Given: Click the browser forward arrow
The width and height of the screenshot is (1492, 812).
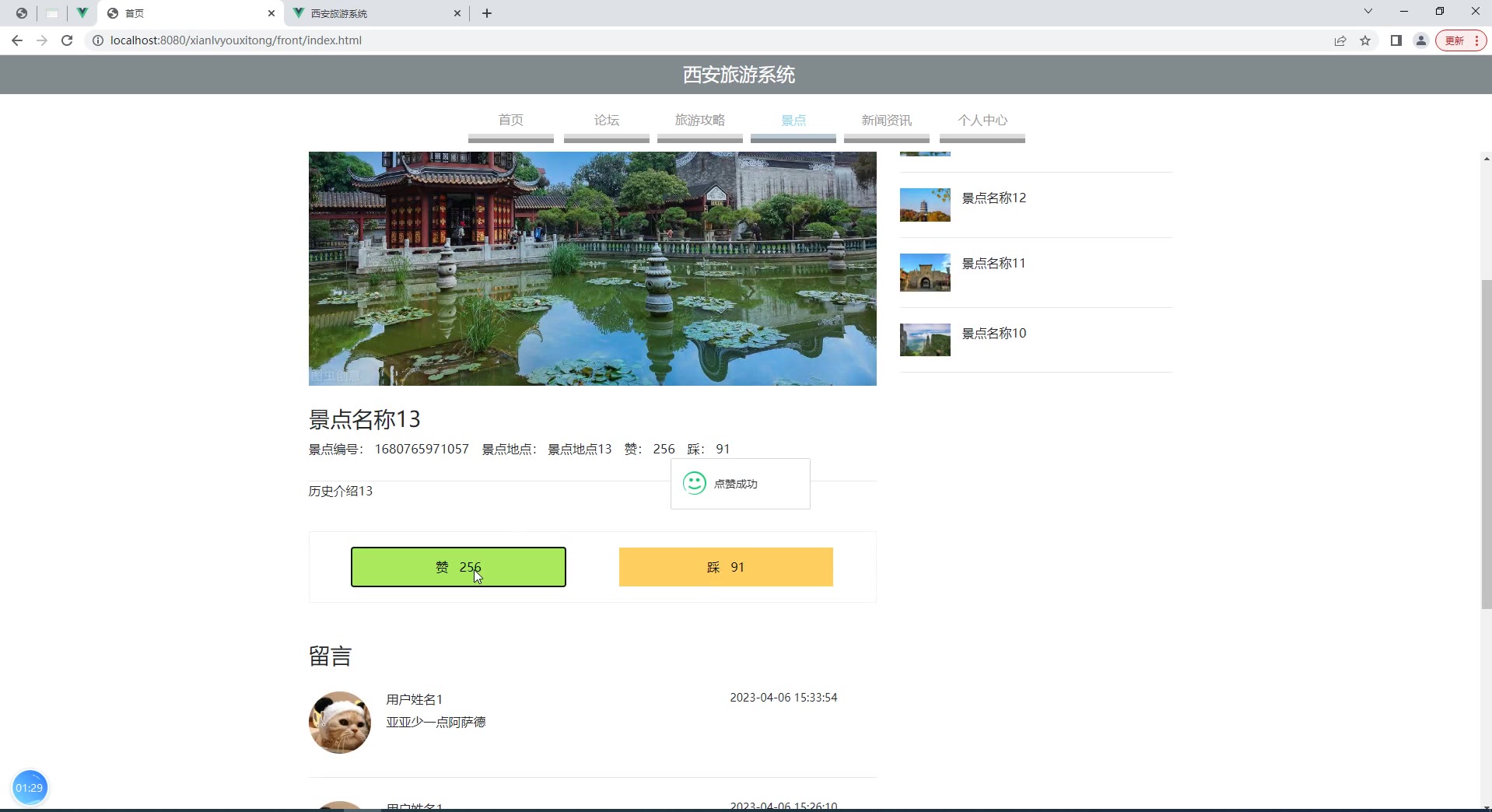Looking at the screenshot, I should coord(42,40).
